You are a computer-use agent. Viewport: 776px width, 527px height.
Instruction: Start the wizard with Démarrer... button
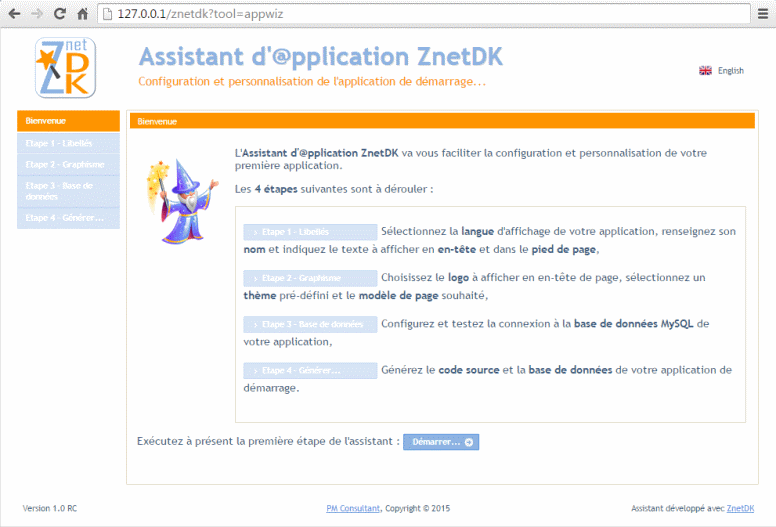441,442
